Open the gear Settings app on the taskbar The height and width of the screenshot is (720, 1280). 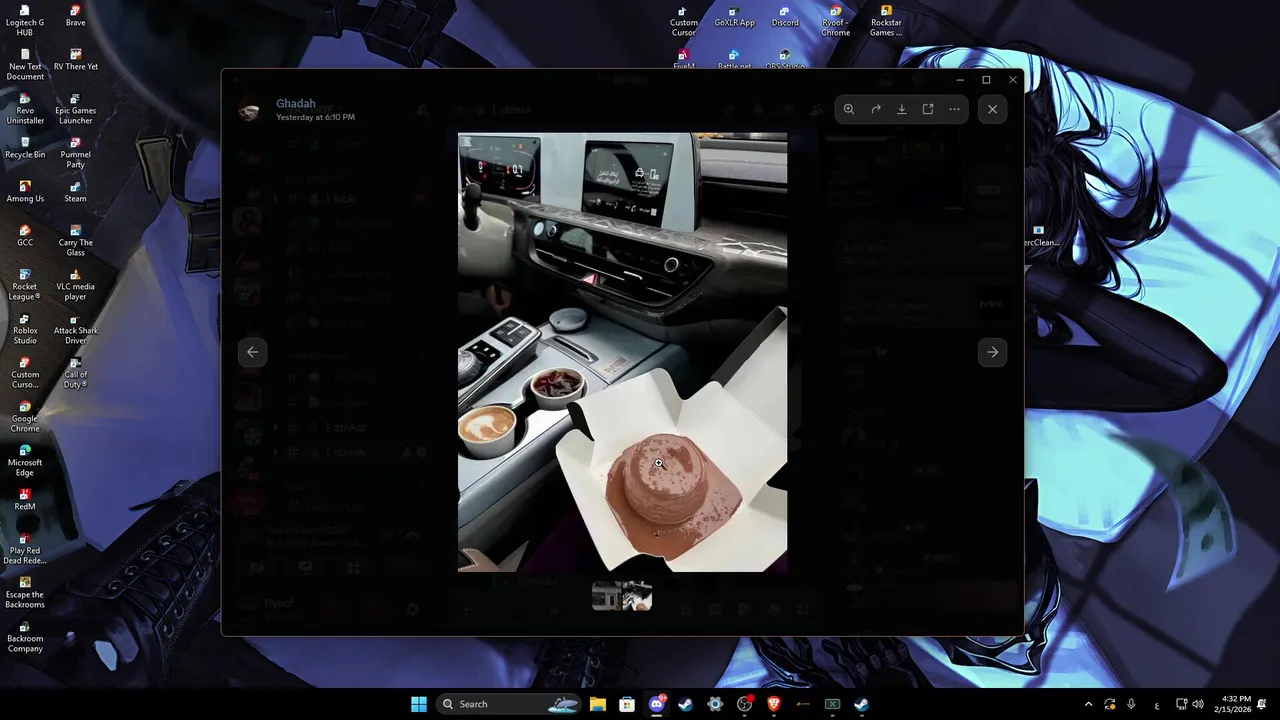point(715,704)
